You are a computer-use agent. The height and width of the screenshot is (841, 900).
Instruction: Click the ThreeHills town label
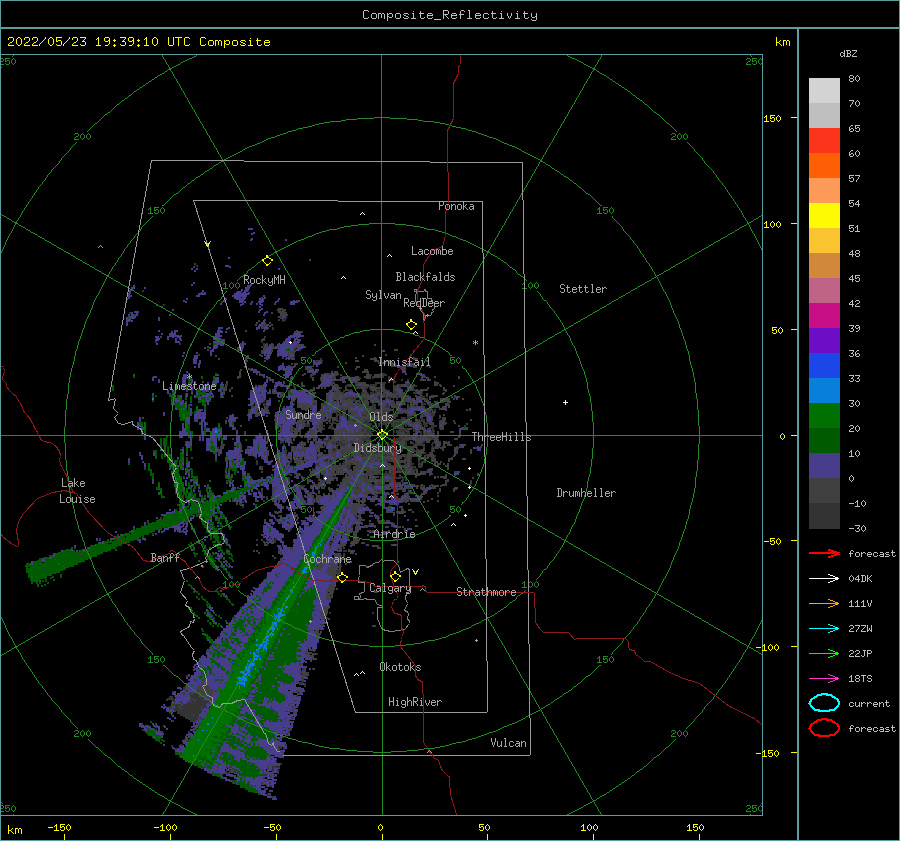502,437
